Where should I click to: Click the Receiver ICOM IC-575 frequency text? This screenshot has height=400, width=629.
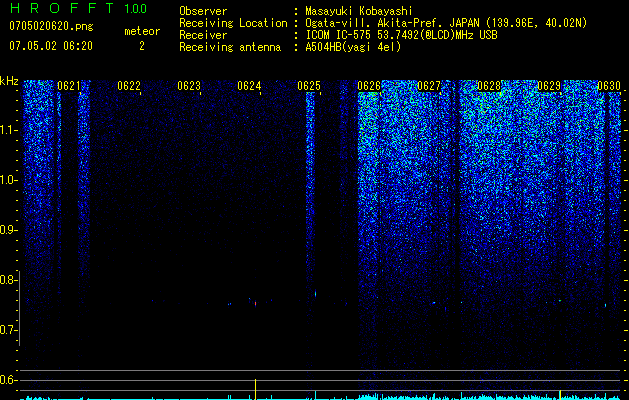coord(401,35)
